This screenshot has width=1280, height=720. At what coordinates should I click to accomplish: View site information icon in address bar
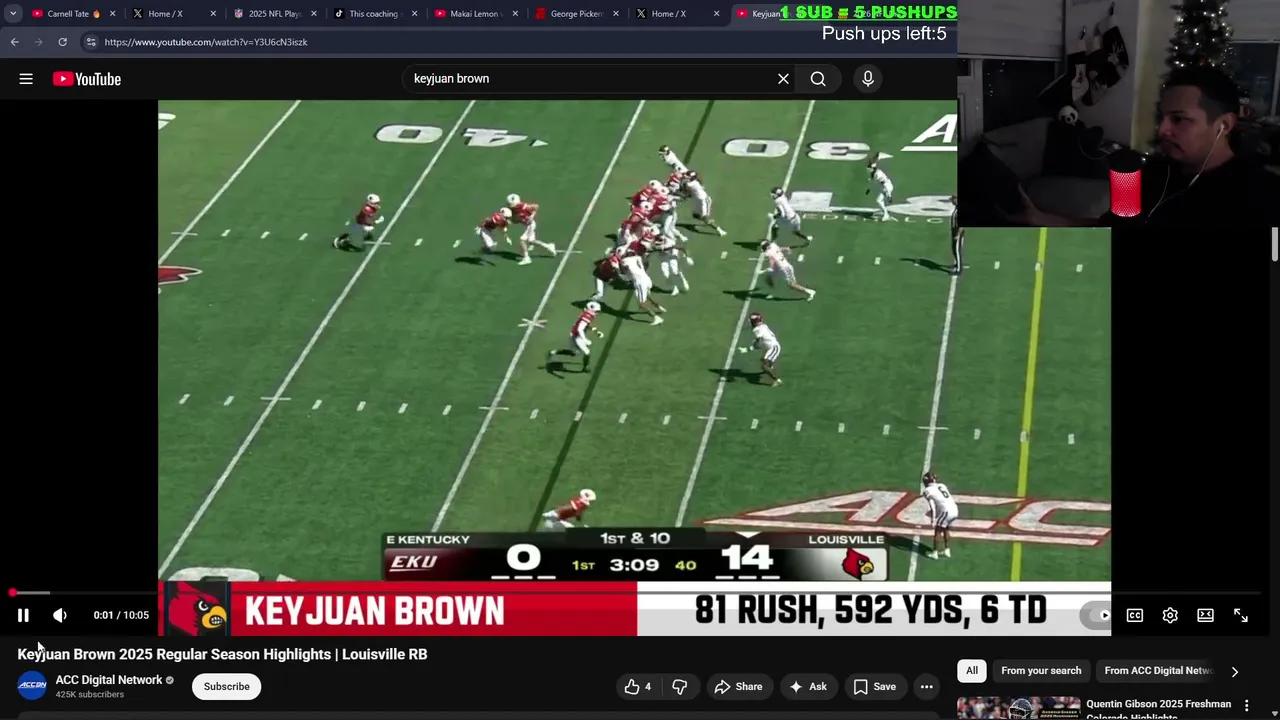(x=90, y=42)
